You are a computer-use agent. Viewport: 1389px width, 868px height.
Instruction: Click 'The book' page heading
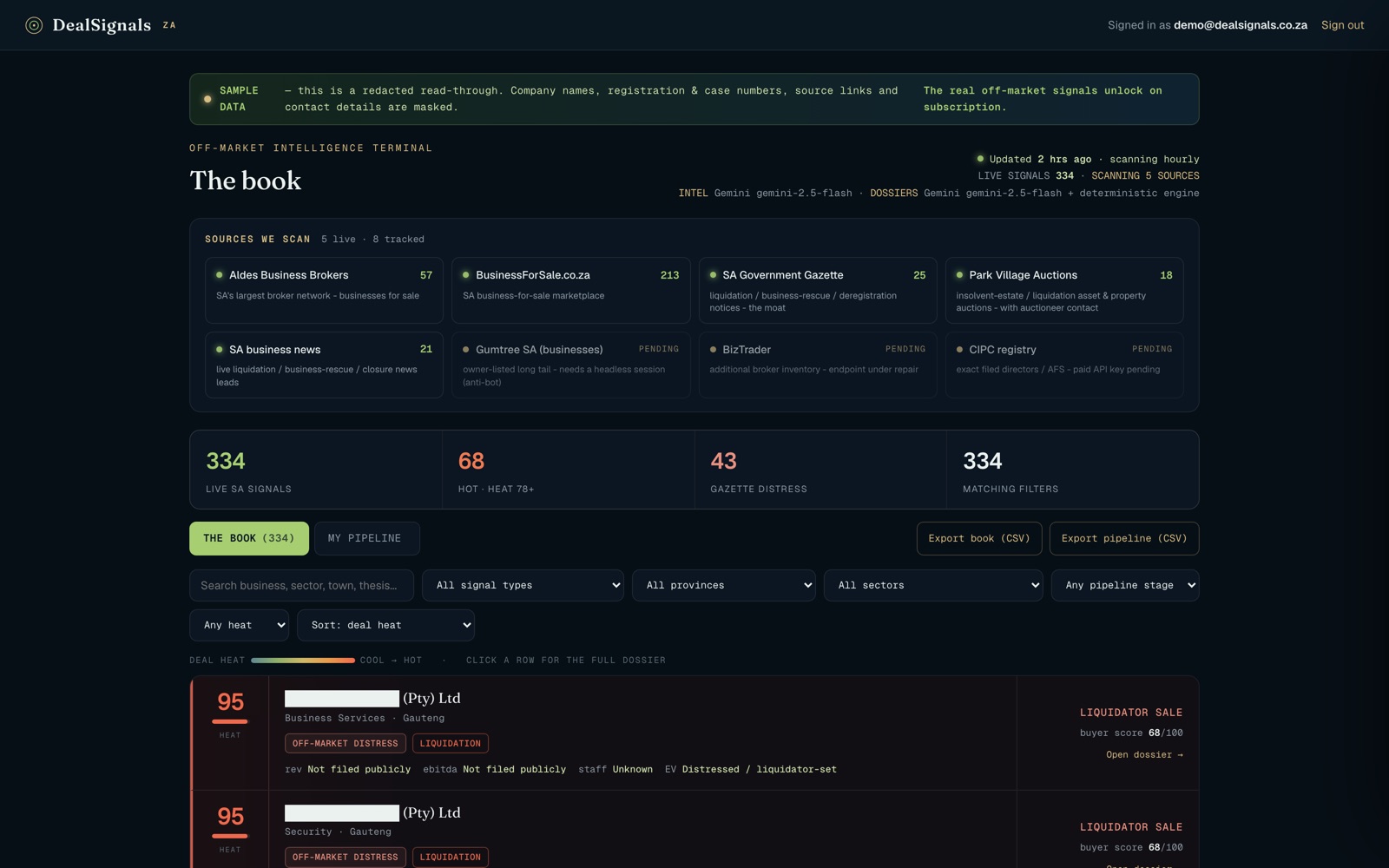click(x=246, y=181)
